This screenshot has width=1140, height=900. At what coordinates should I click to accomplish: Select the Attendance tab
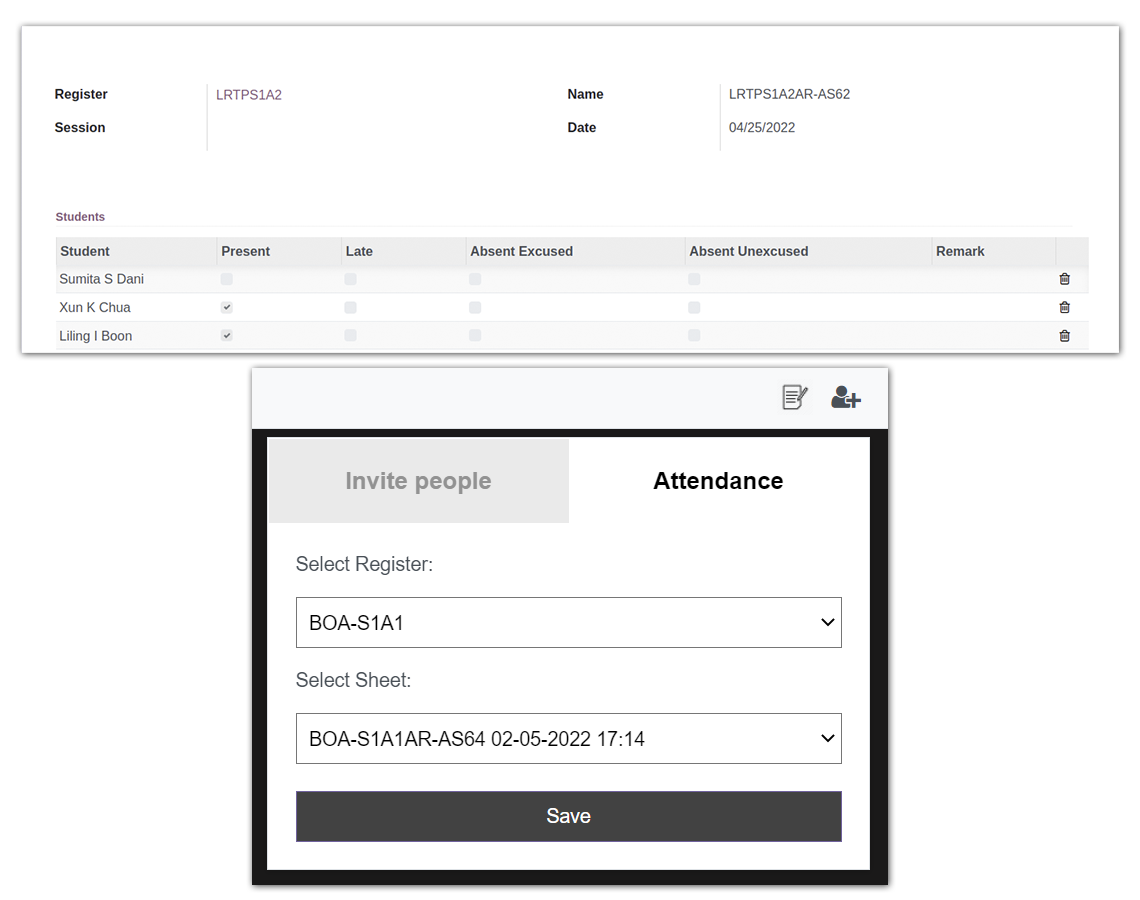coord(718,481)
